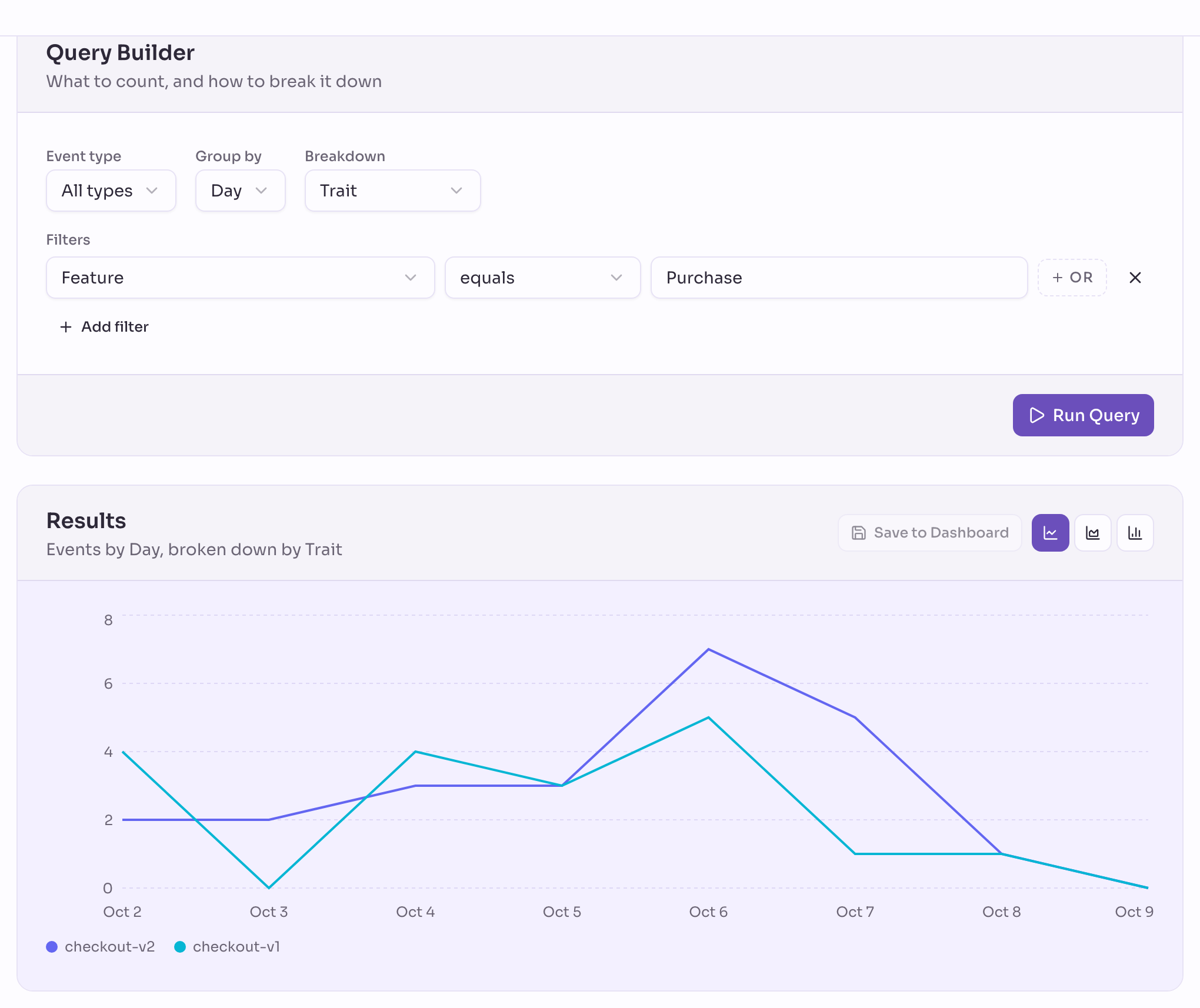Image resolution: width=1200 pixels, height=1008 pixels.
Task: Click the Oct 5 axis label
Action: tap(562, 912)
